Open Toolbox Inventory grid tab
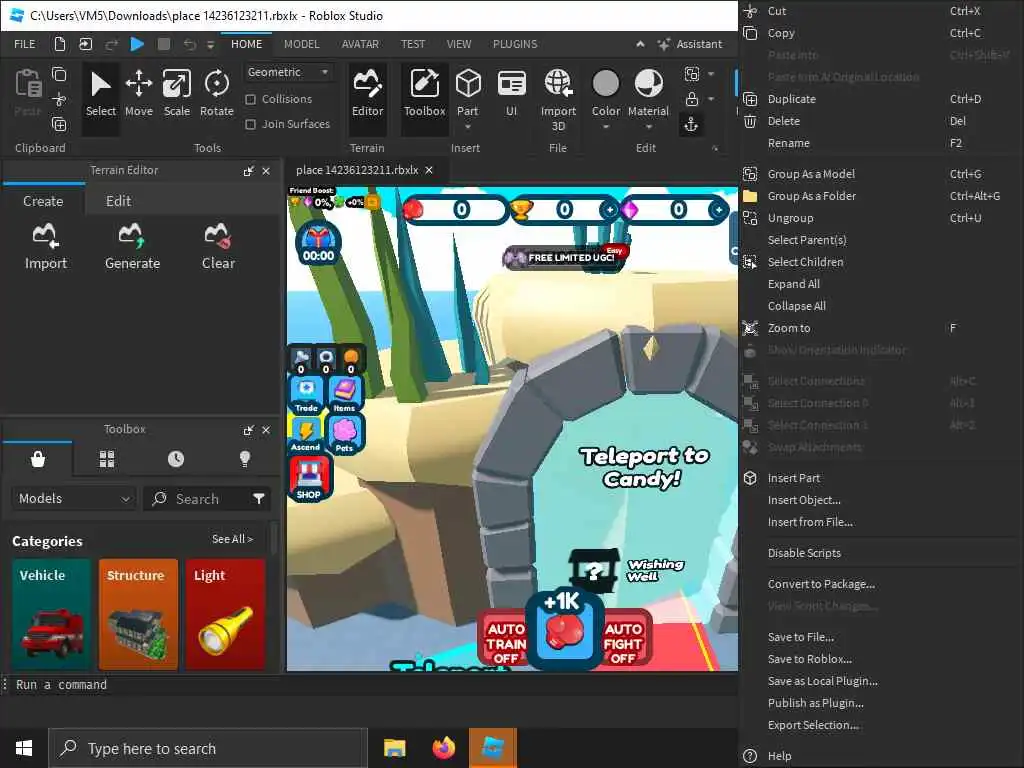 pyautogui.click(x=107, y=459)
